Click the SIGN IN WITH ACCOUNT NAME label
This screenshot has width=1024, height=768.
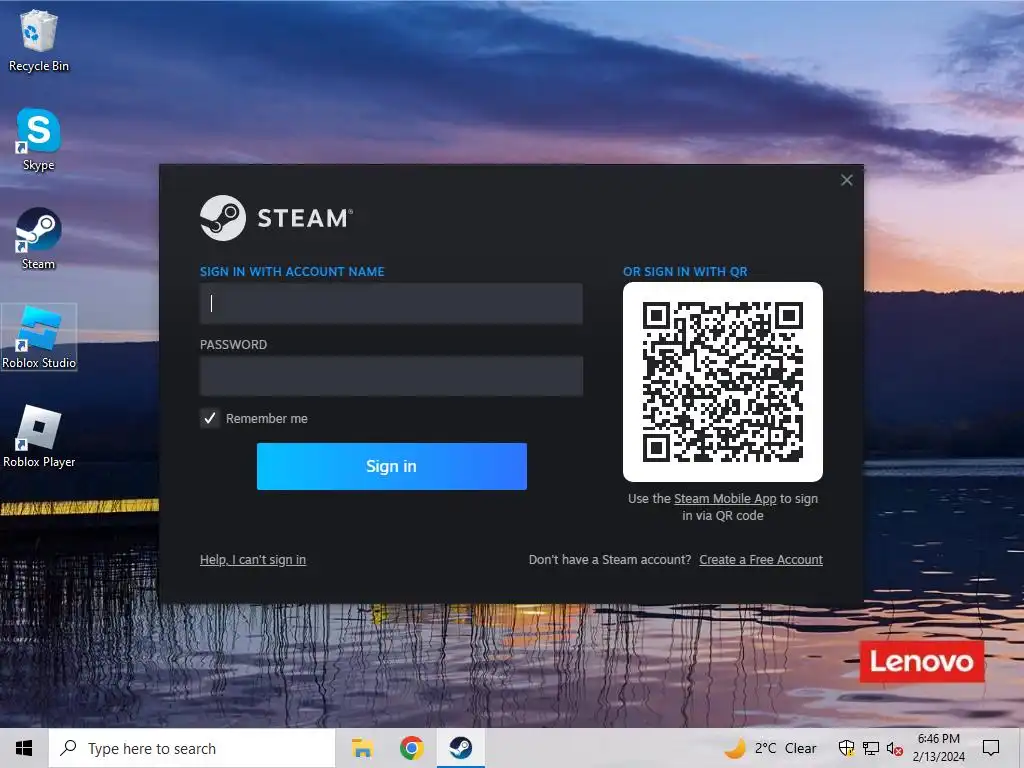292,272
